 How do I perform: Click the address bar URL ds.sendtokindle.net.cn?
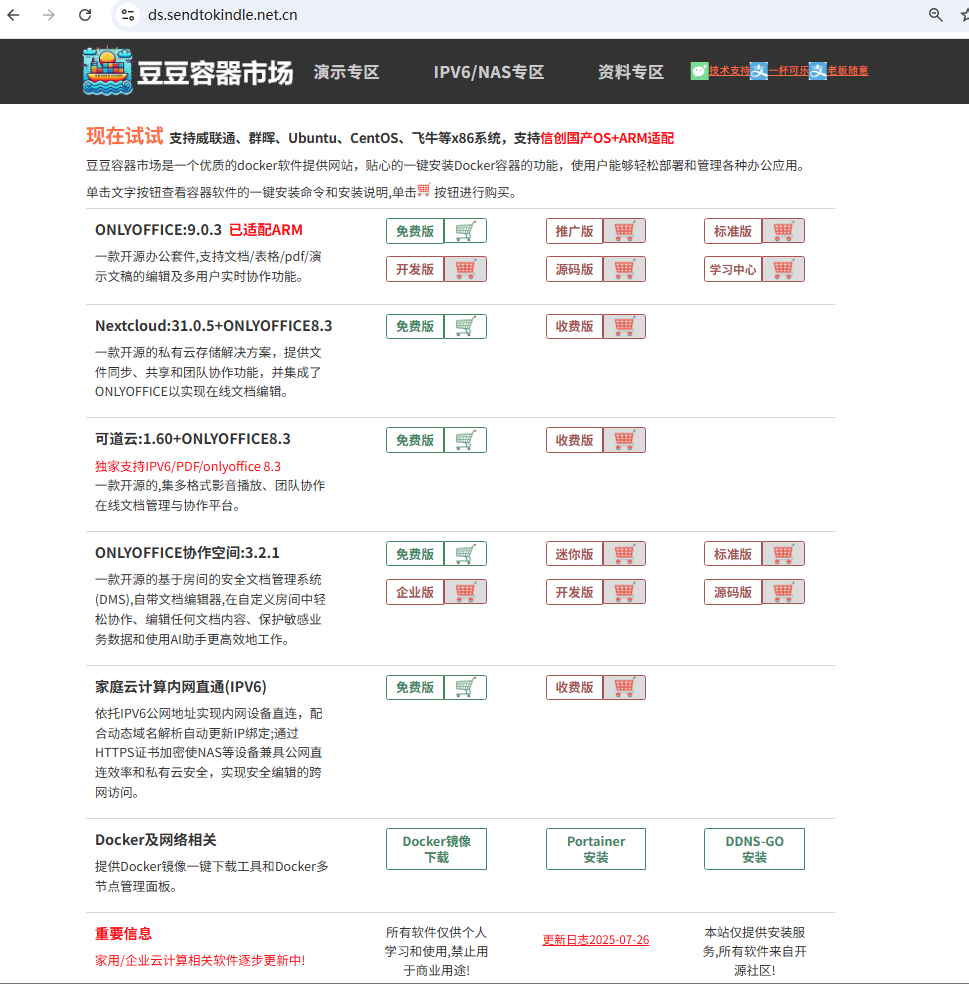[223, 15]
